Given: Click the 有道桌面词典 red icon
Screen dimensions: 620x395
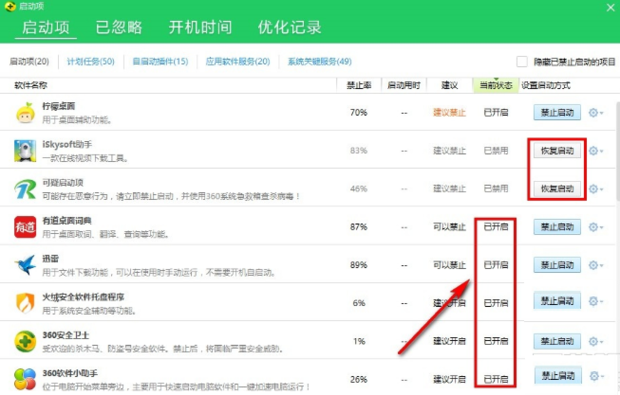Looking at the screenshot, I should [25, 227].
